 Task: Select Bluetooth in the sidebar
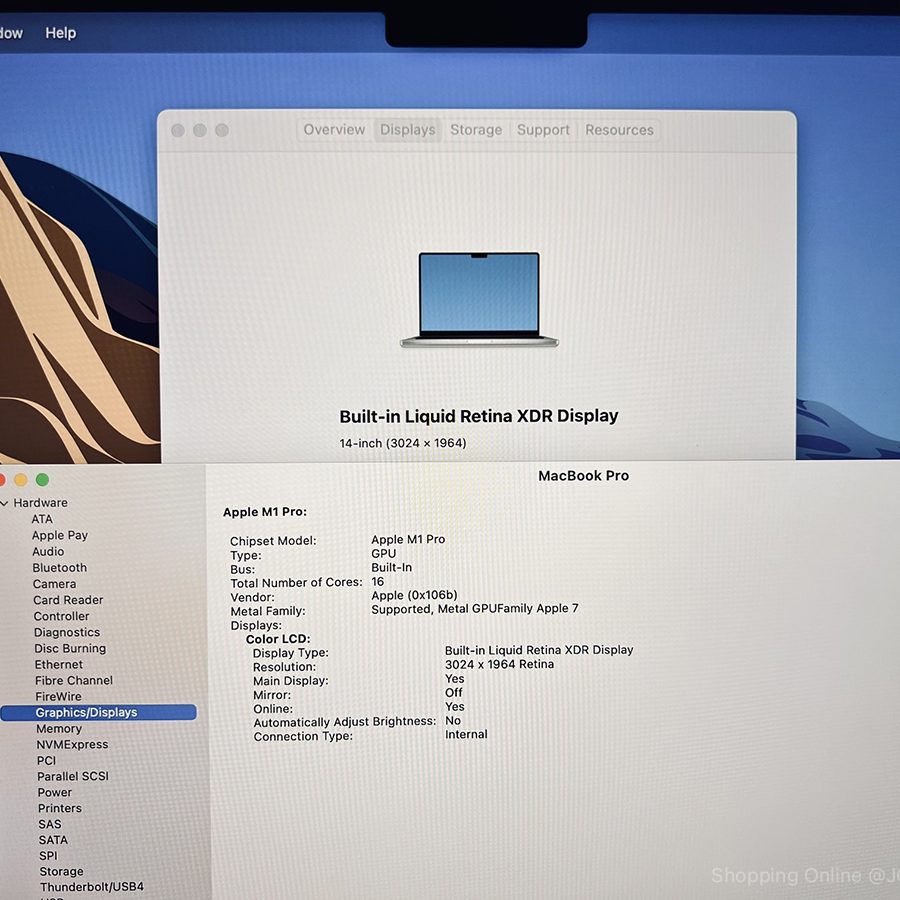pos(60,568)
